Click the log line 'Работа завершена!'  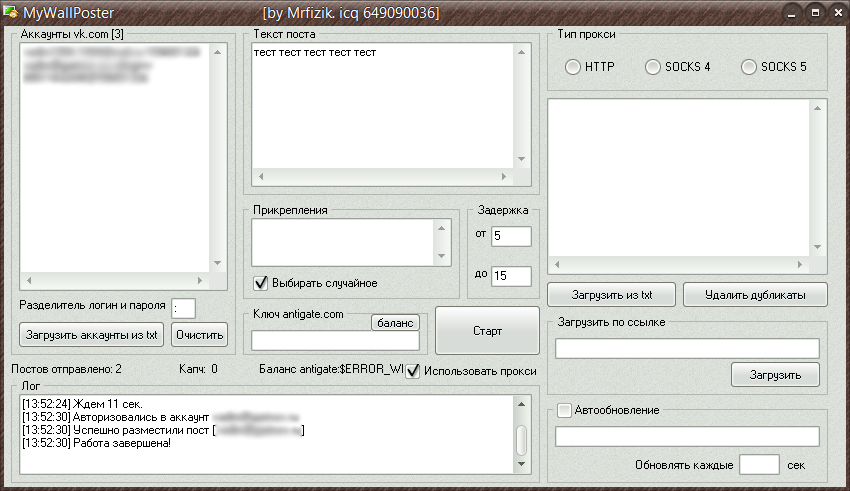point(96,443)
